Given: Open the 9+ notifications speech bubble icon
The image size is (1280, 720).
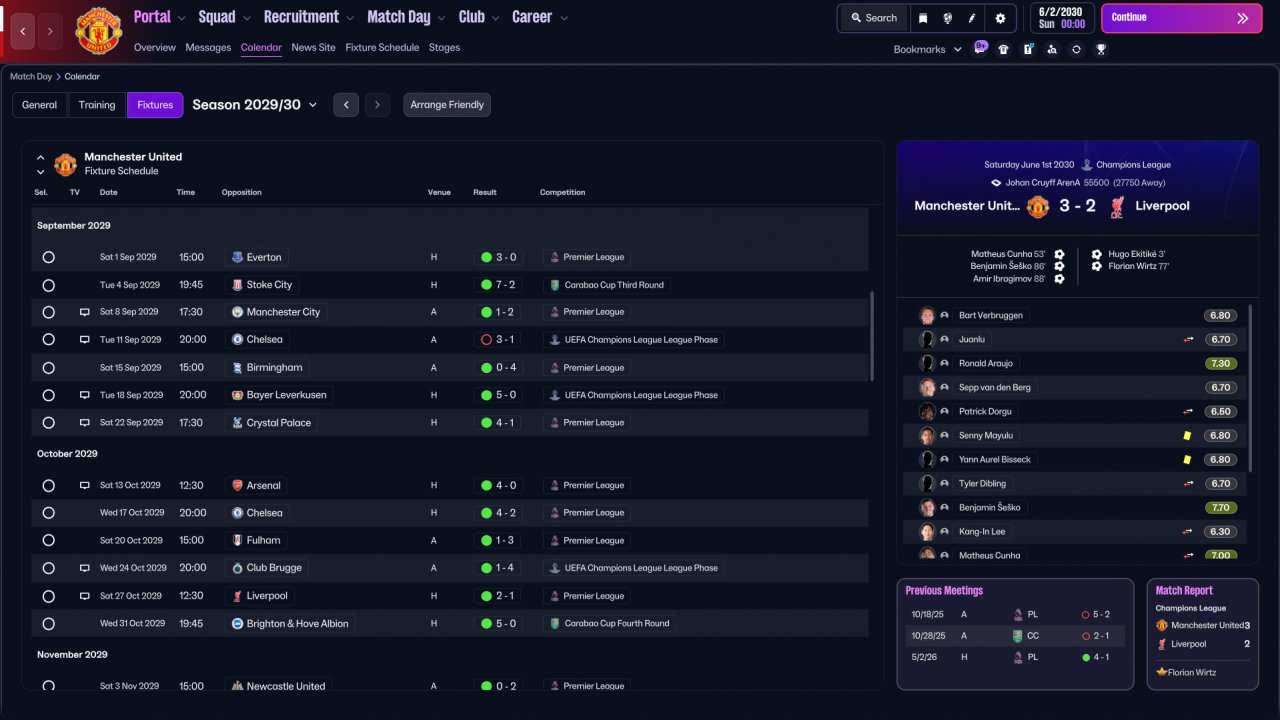Looking at the screenshot, I should pos(980,47).
